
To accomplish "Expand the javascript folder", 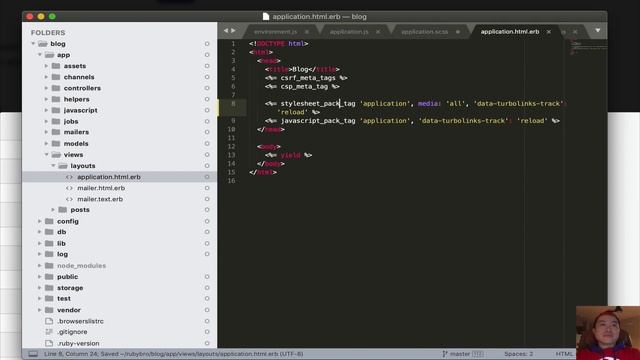I will [x=46, y=110].
